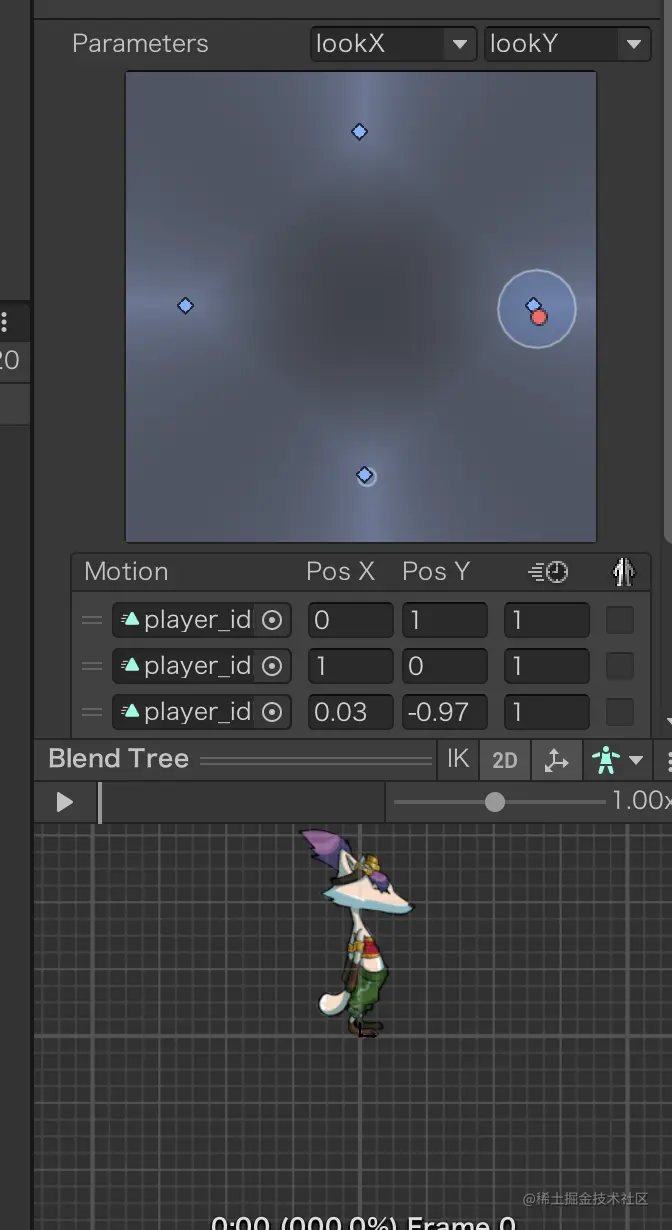The width and height of the screenshot is (672, 1230).
Task: Select the bottom blend point diamond
Action: click(365, 475)
